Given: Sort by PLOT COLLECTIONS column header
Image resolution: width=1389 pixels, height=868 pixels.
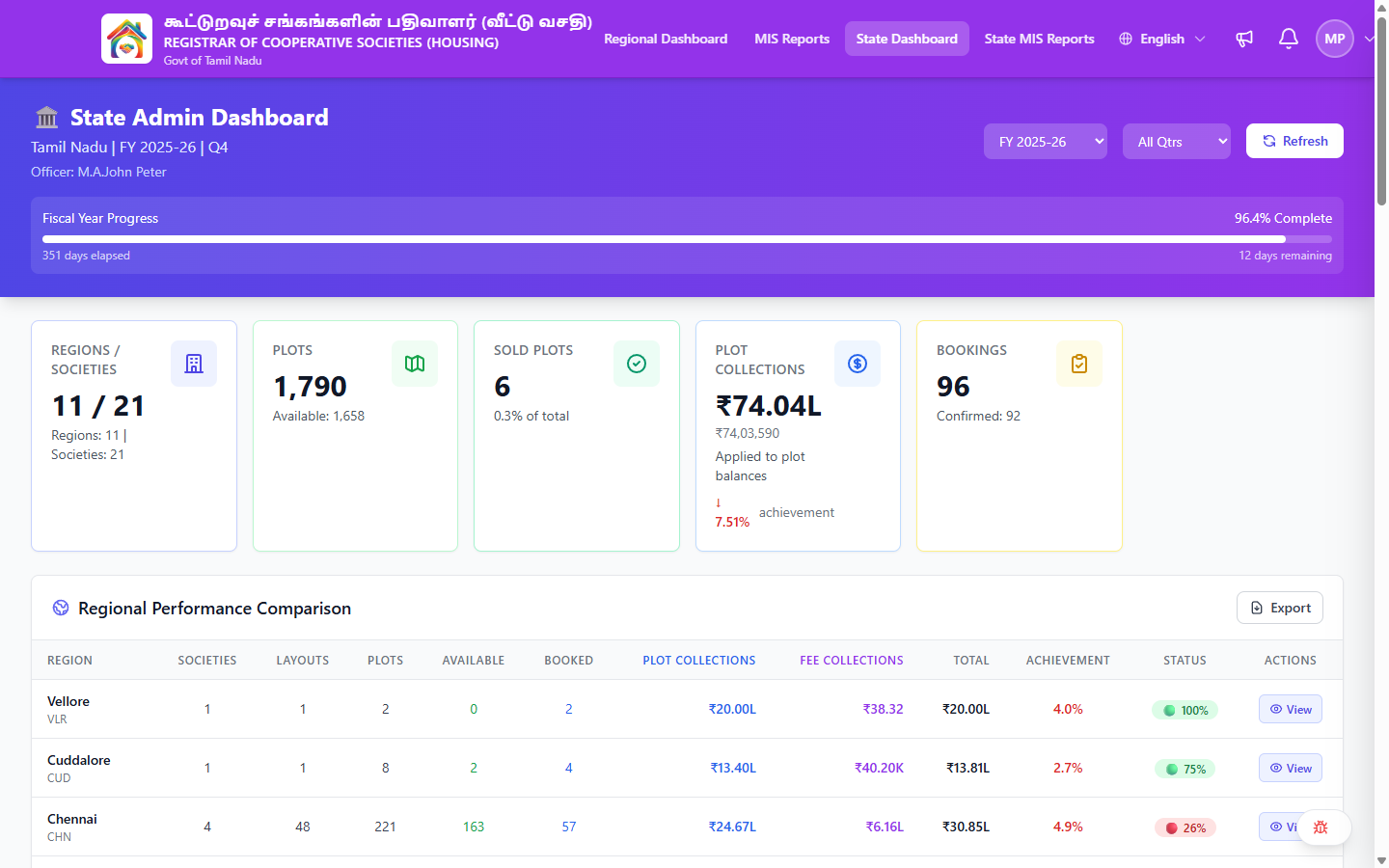Looking at the screenshot, I should click(x=699, y=661).
